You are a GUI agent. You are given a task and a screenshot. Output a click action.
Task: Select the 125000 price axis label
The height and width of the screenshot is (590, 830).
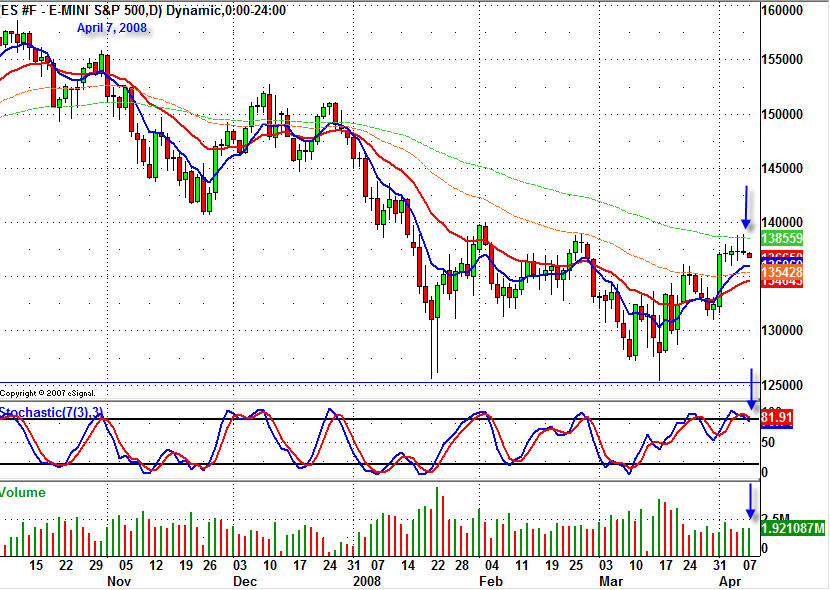tap(782, 385)
